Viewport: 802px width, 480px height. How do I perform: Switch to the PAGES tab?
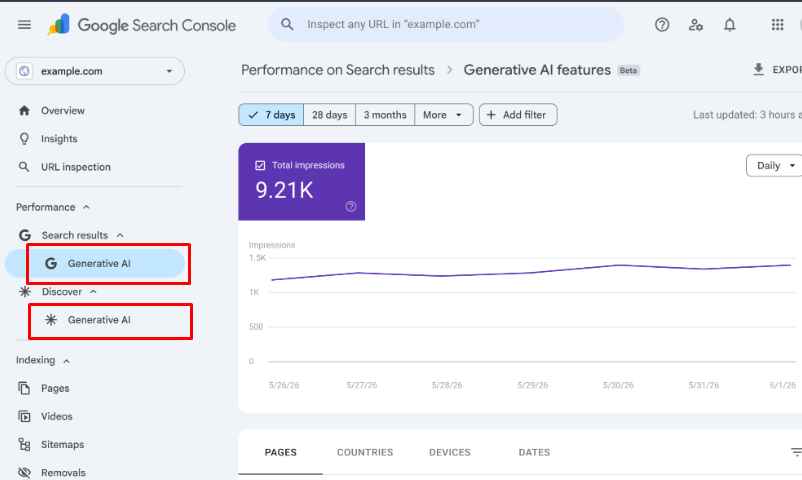click(280, 452)
